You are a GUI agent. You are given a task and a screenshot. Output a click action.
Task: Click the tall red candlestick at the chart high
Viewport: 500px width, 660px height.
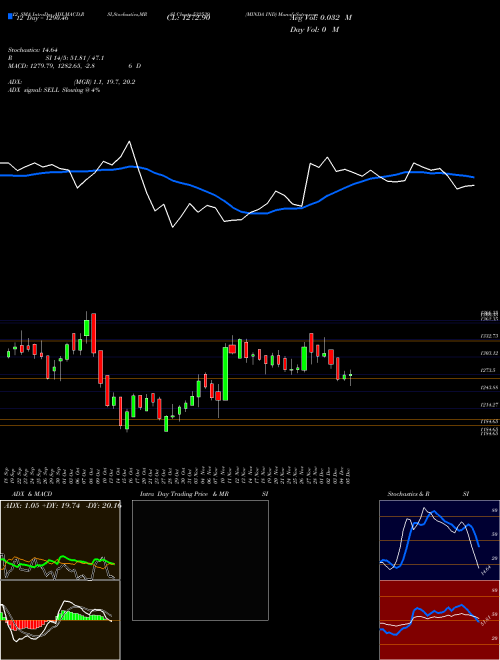point(93,333)
